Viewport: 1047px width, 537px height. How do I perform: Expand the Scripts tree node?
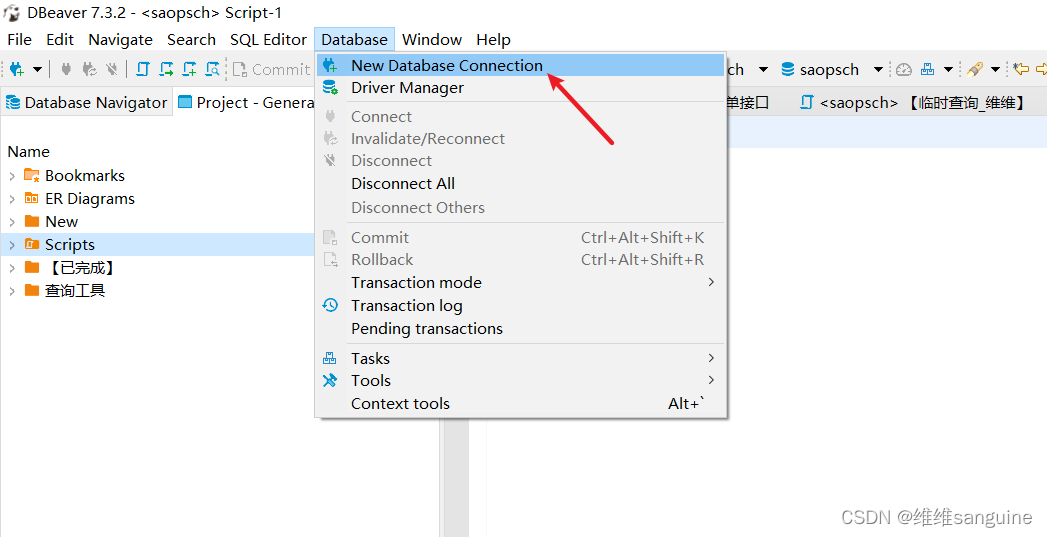coord(12,245)
